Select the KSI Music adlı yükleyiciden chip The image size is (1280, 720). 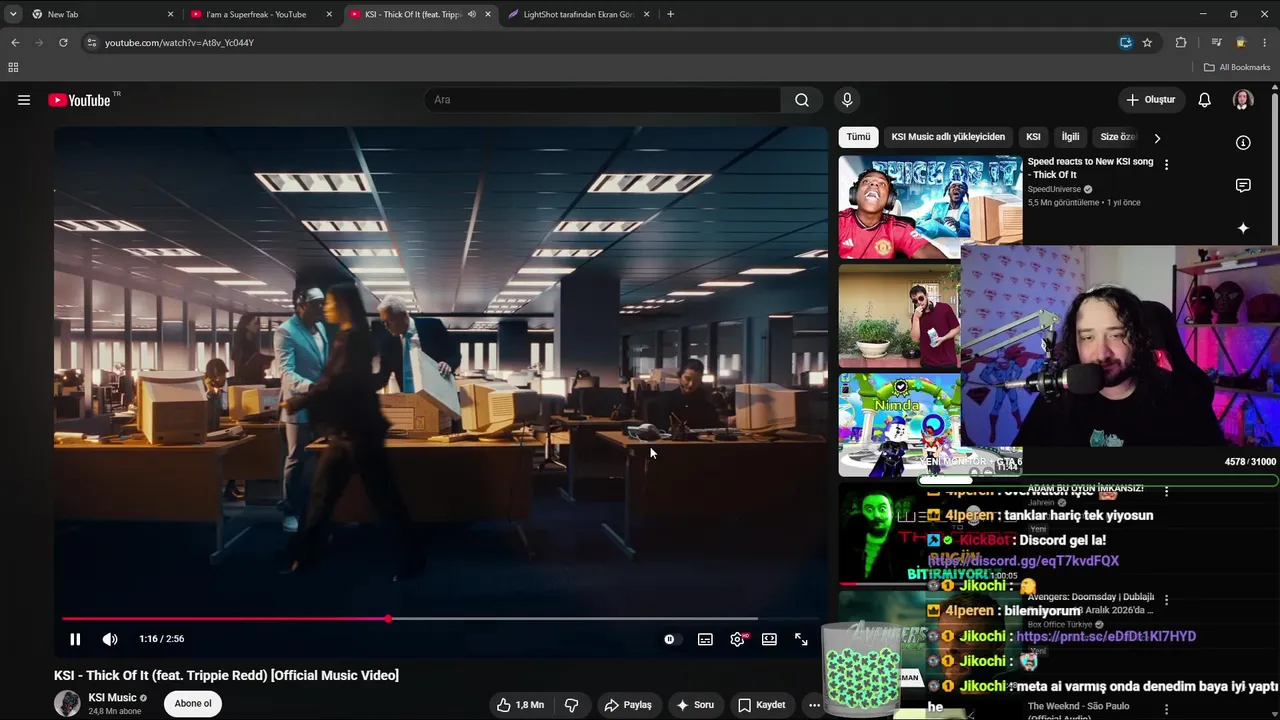tap(948, 137)
